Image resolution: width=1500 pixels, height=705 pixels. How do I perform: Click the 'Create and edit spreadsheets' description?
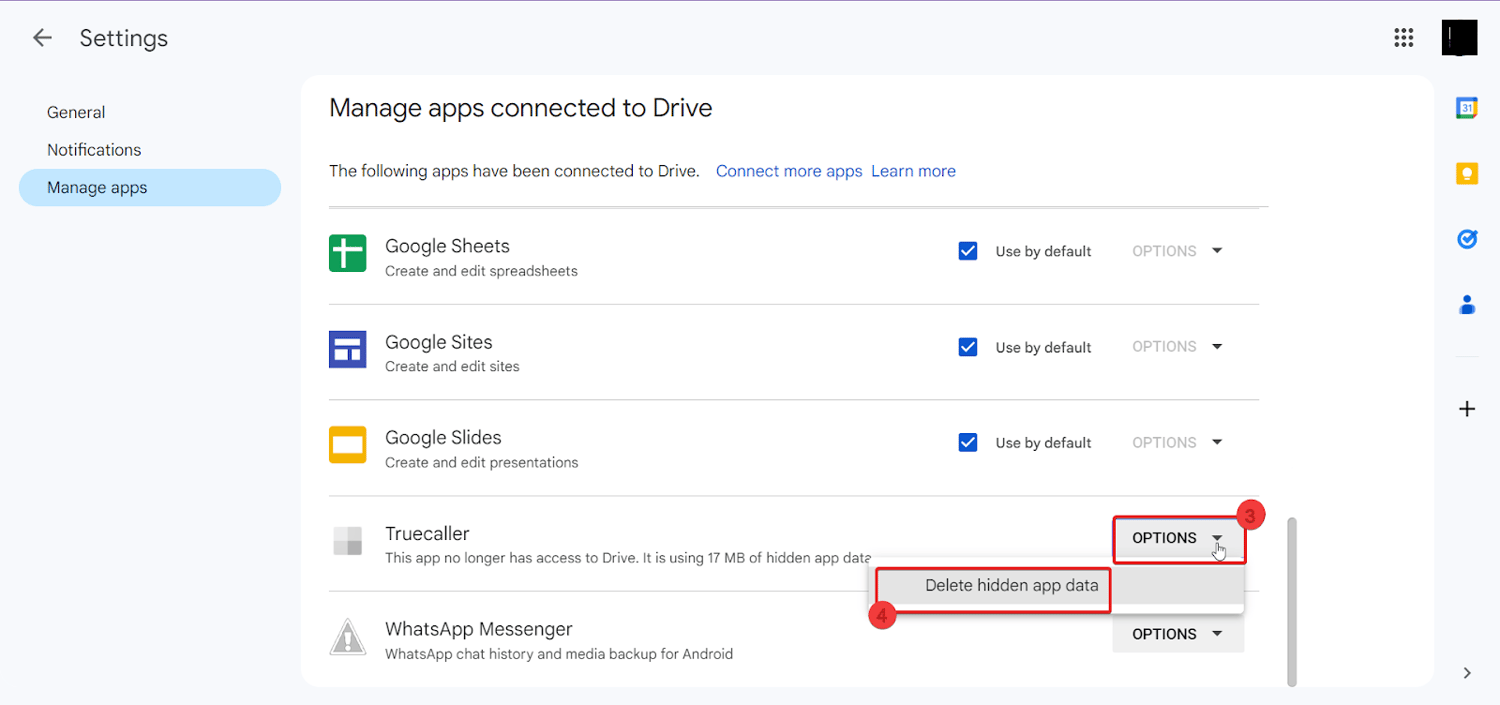click(x=481, y=271)
